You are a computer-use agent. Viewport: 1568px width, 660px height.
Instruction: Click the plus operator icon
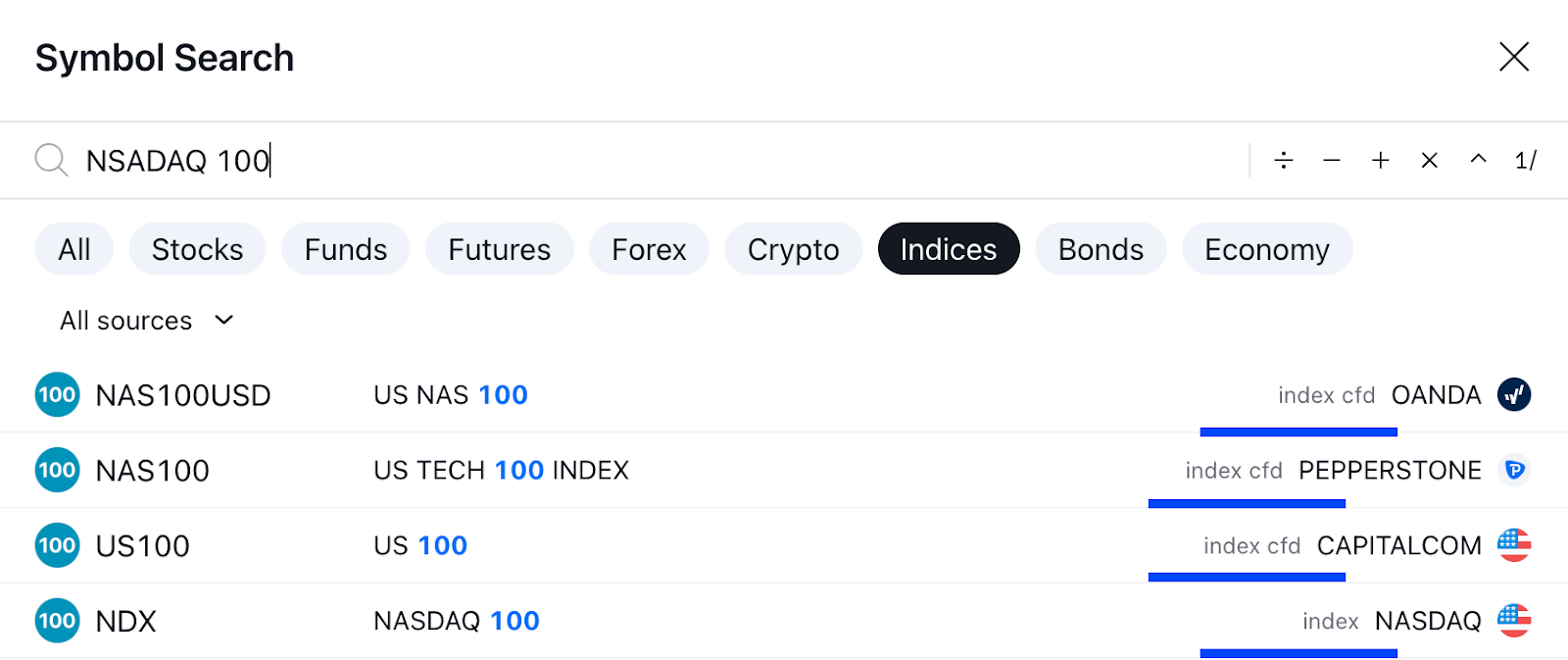coord(1380,160)
